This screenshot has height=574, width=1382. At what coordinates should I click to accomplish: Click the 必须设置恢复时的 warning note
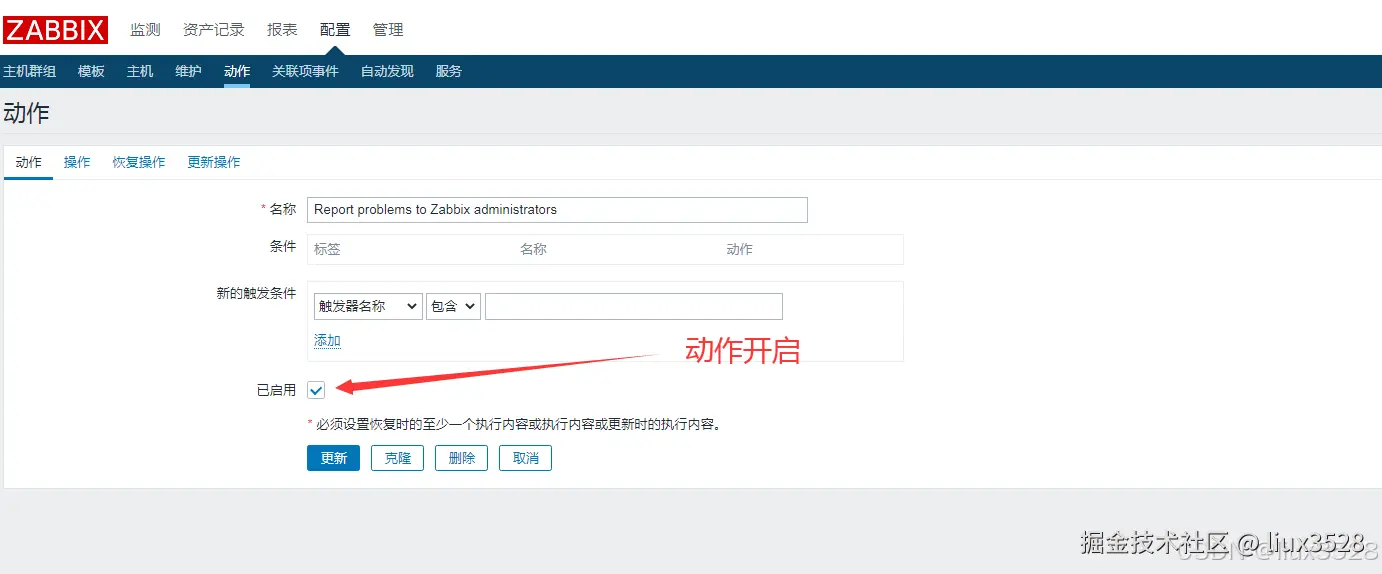pos(514,424)
